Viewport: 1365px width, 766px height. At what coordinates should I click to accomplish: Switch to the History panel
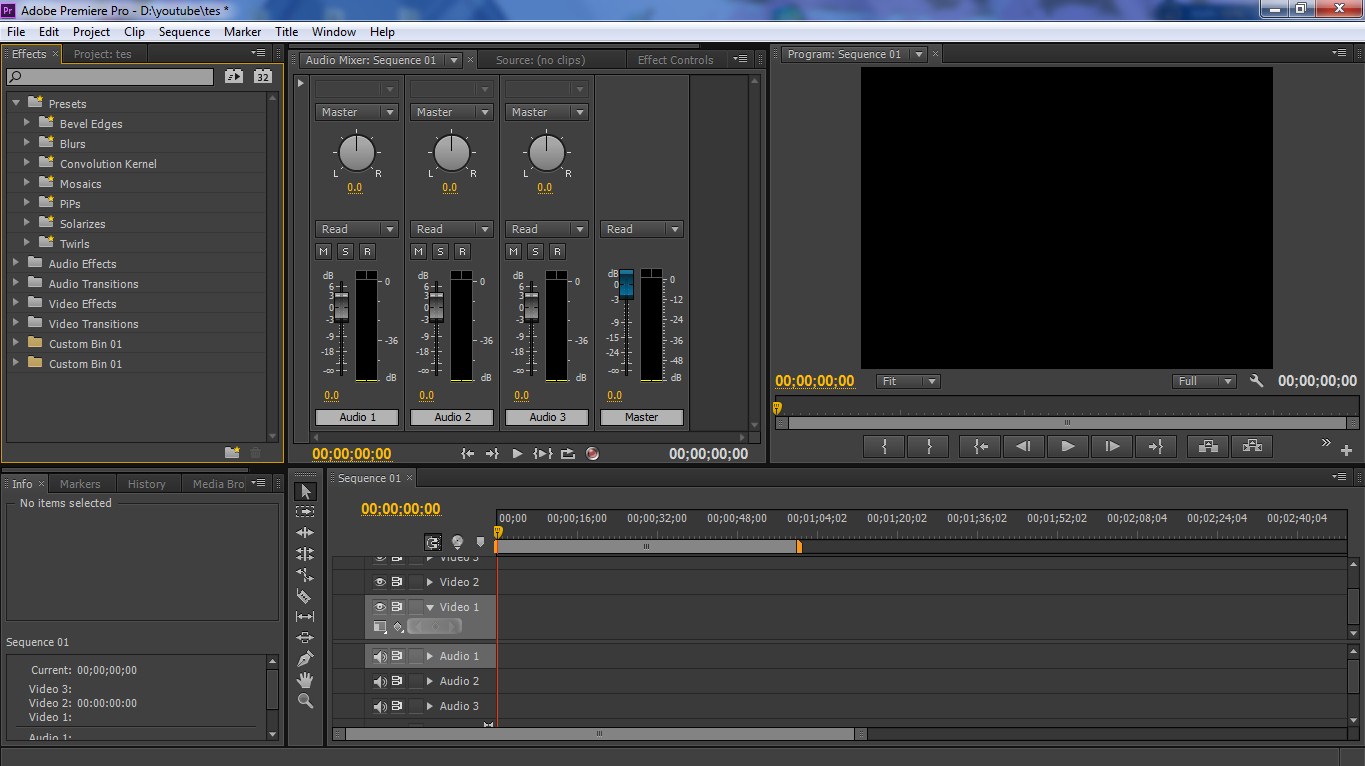147,483
